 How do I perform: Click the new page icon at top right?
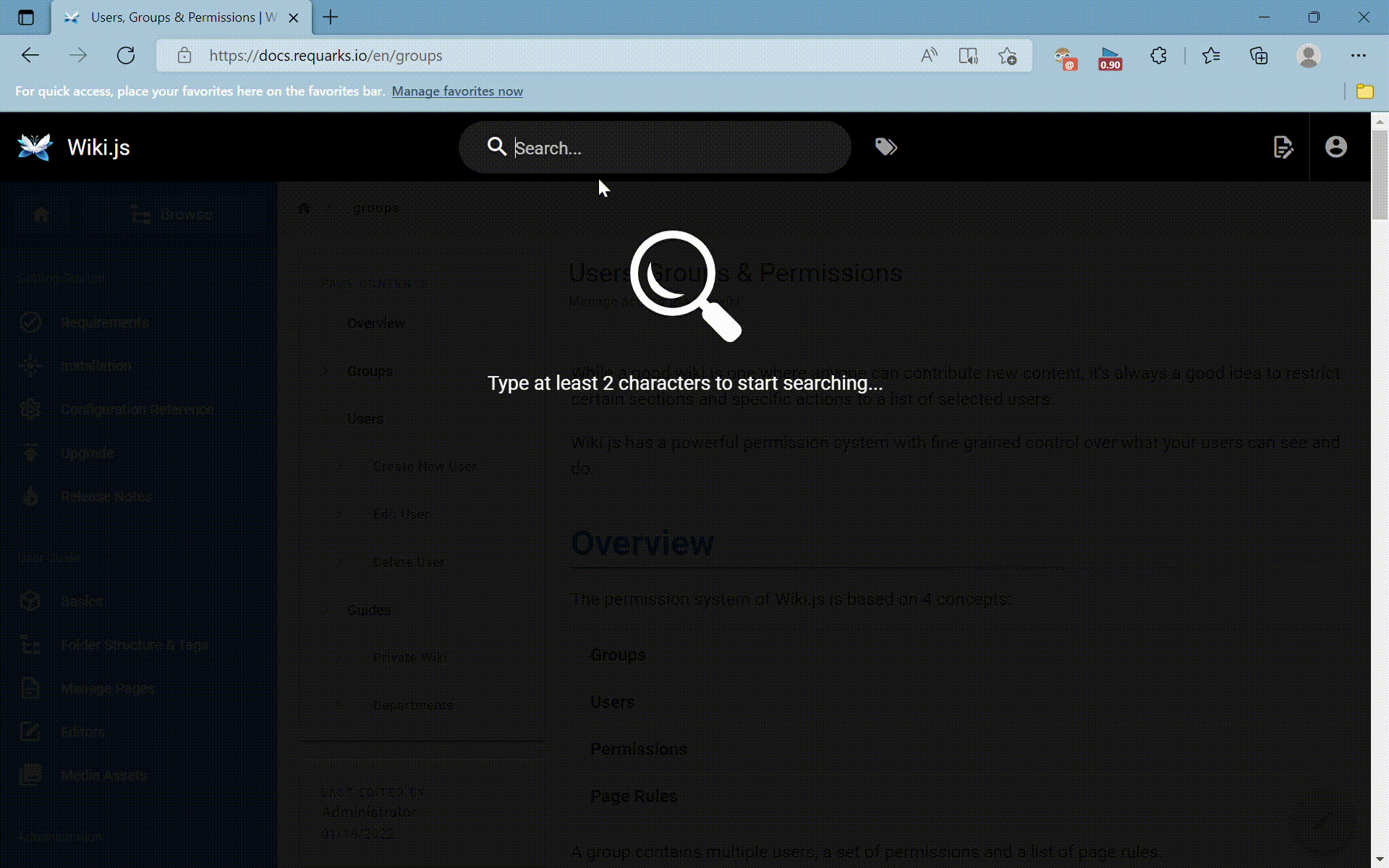(x=1283, y=147)
